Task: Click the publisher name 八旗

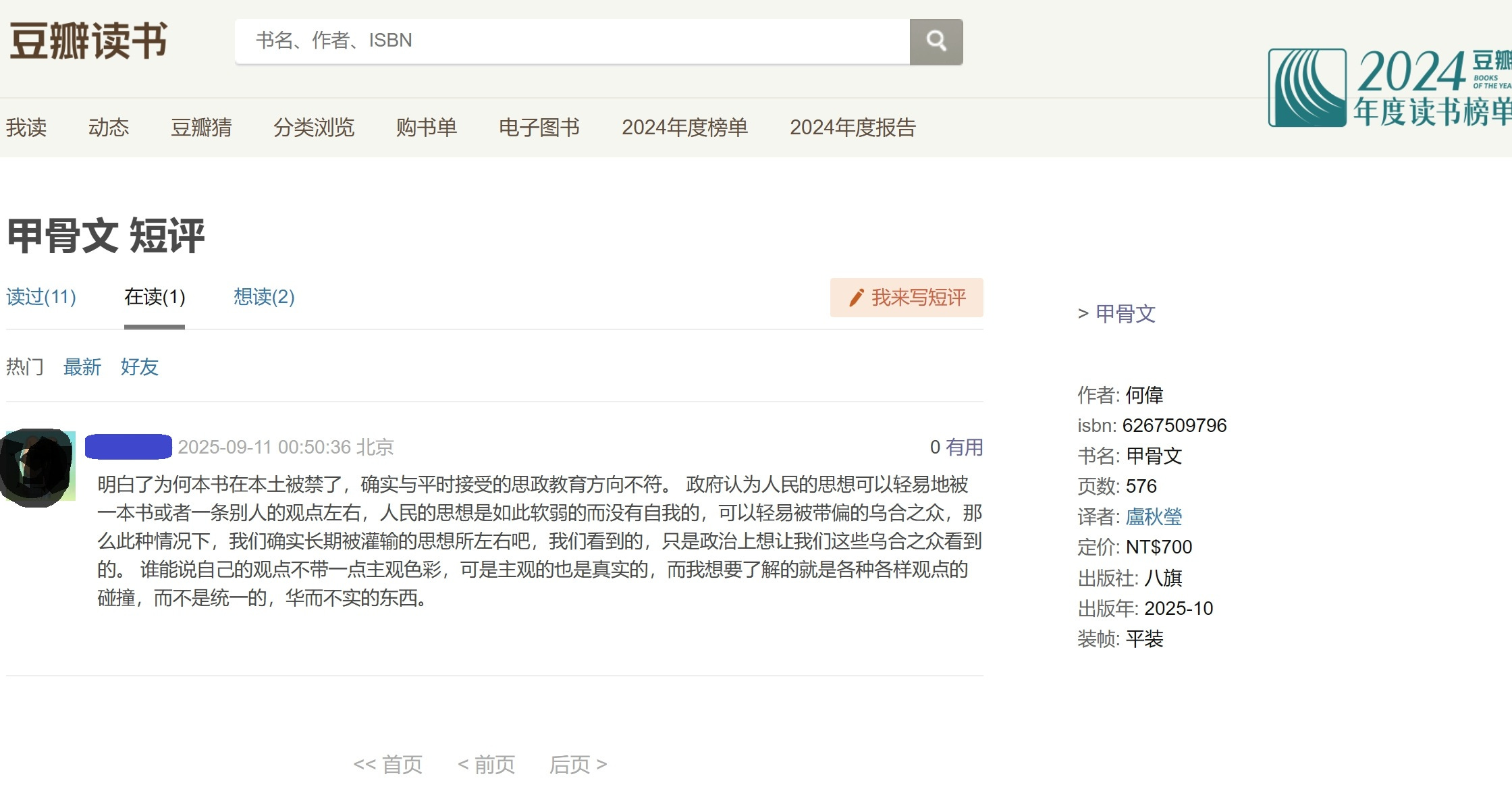Action: pos(1164,578)
